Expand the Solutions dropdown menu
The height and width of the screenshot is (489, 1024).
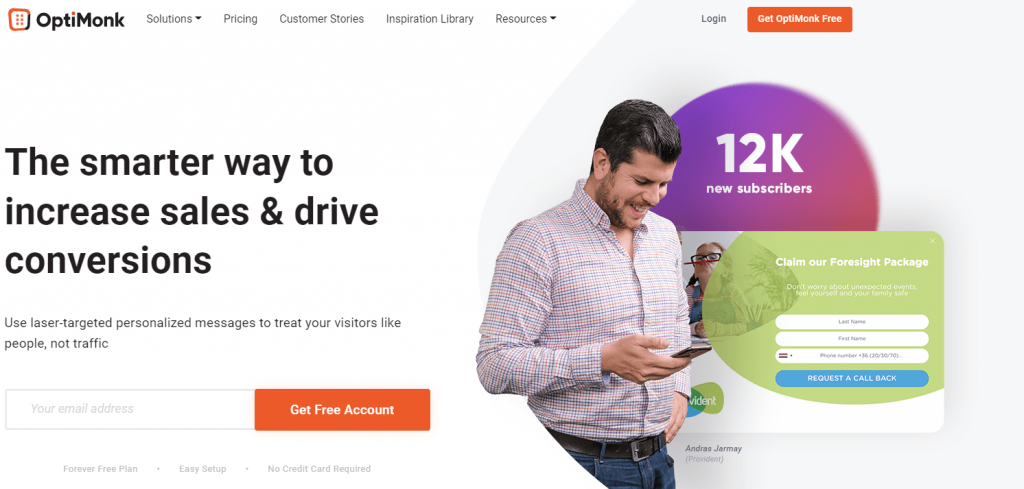[x=174, y=19]
